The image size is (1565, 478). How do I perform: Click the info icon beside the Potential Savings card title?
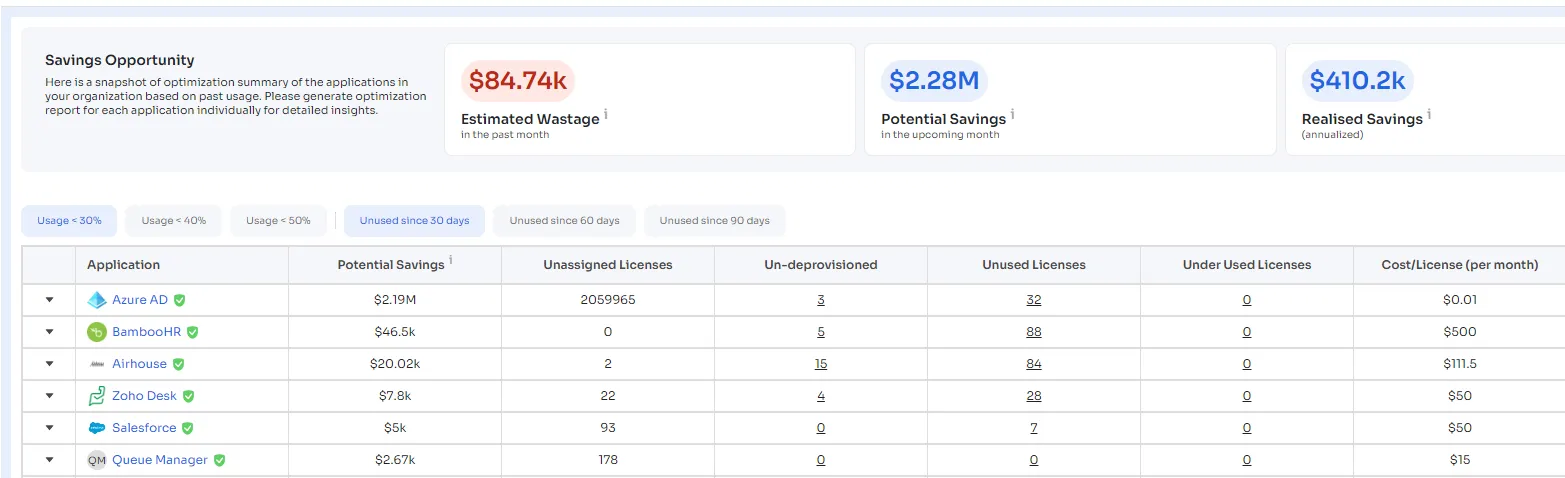(x=1012, y=115)
